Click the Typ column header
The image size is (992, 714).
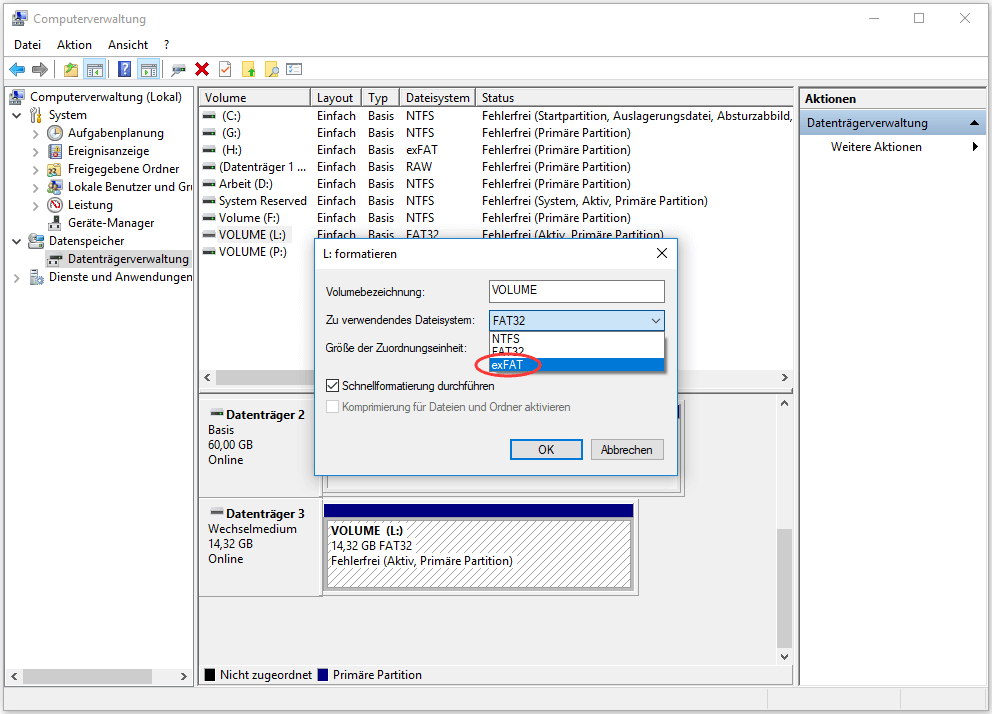(380, 97)
